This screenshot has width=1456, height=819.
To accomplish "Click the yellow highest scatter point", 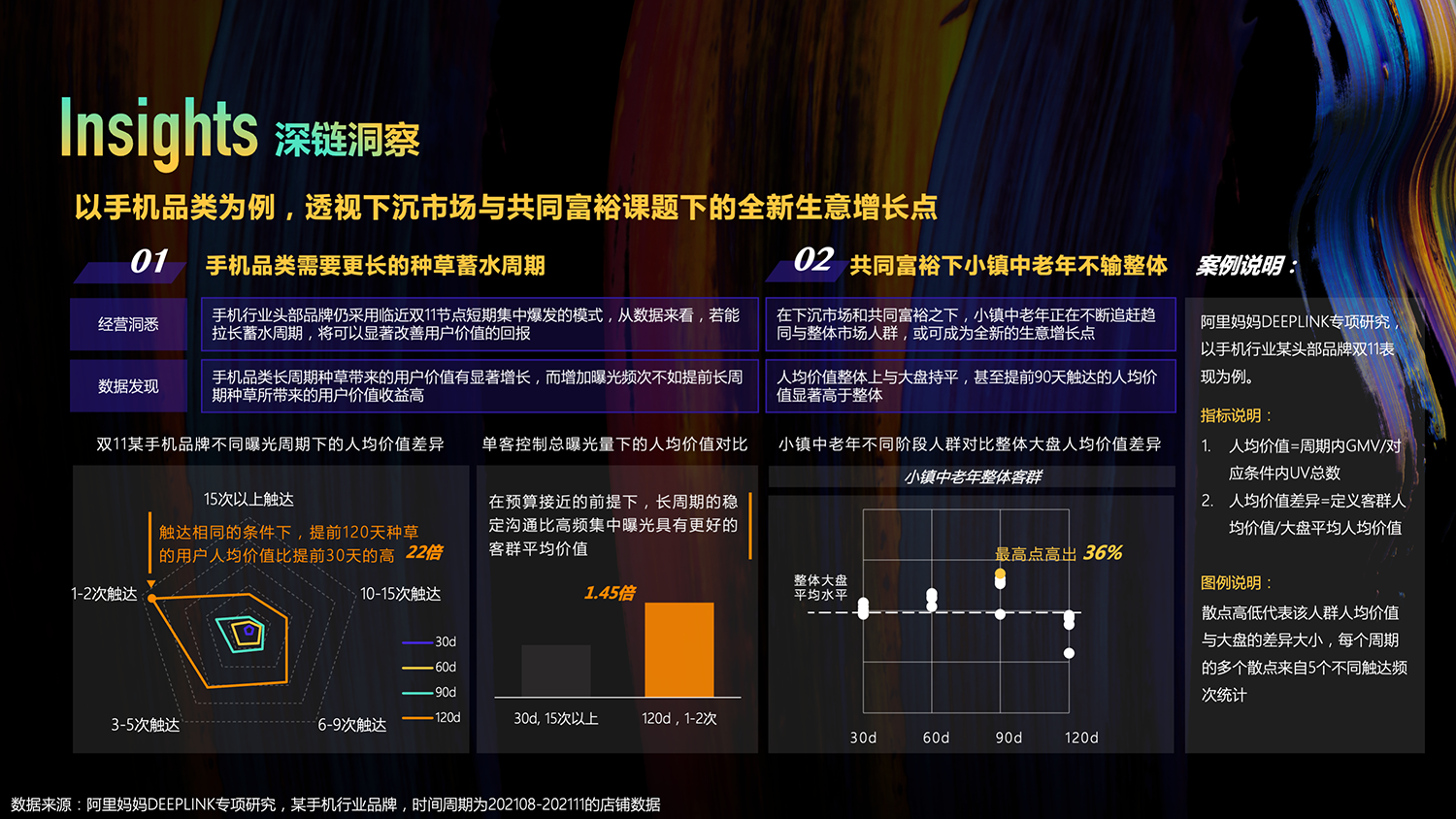I will tap(1000, 574).
